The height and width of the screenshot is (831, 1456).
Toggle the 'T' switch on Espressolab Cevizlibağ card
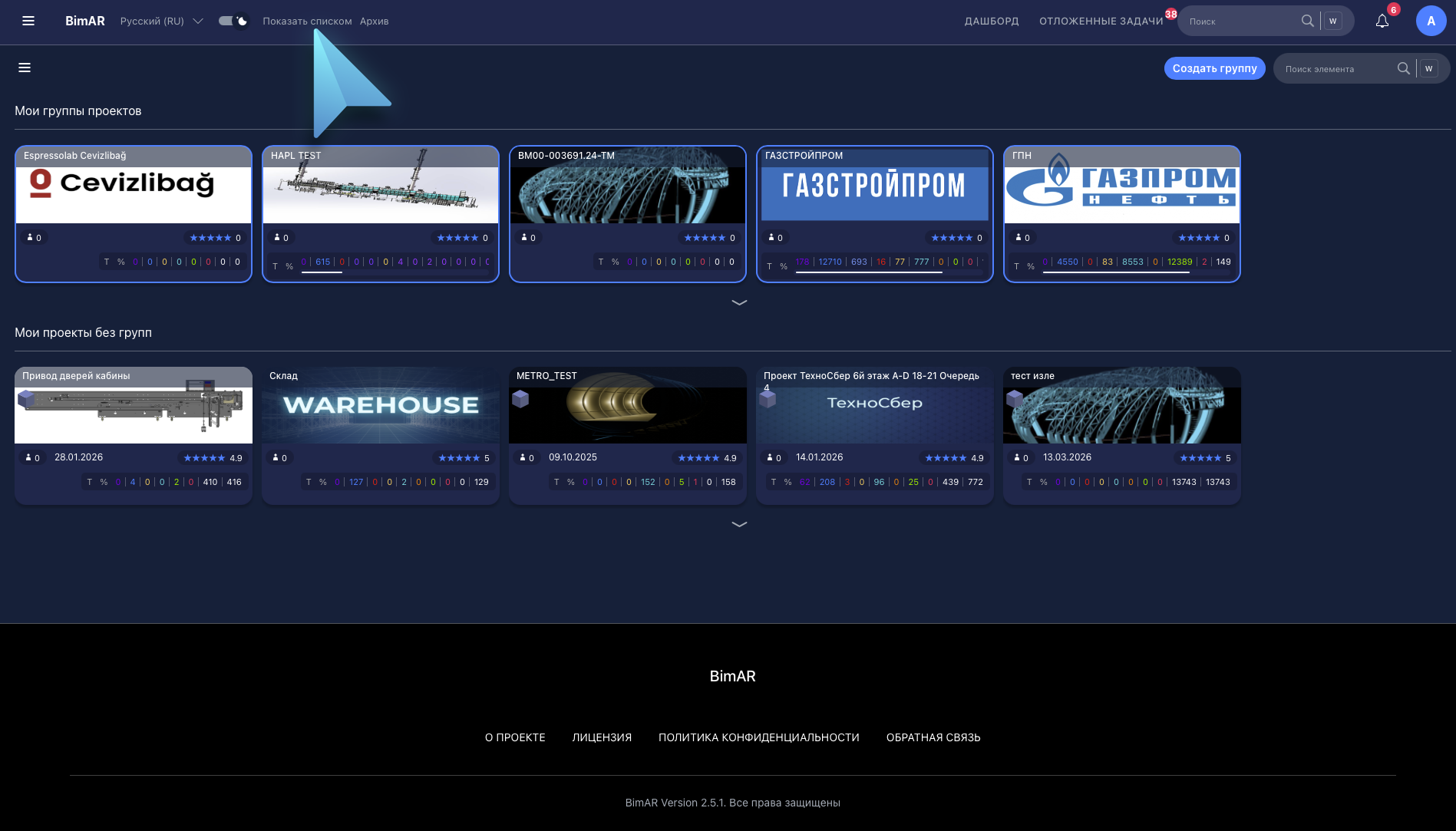point(106,262)
